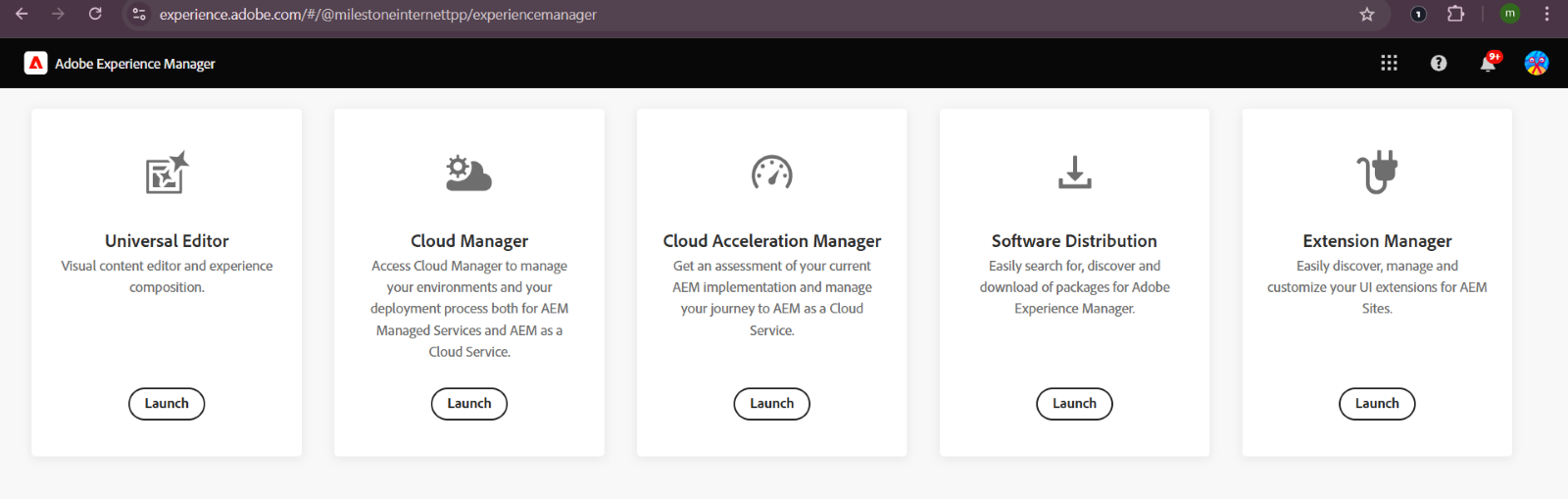
Task: Open the apps grid switcher
Action: click(x=1389, y=63)
